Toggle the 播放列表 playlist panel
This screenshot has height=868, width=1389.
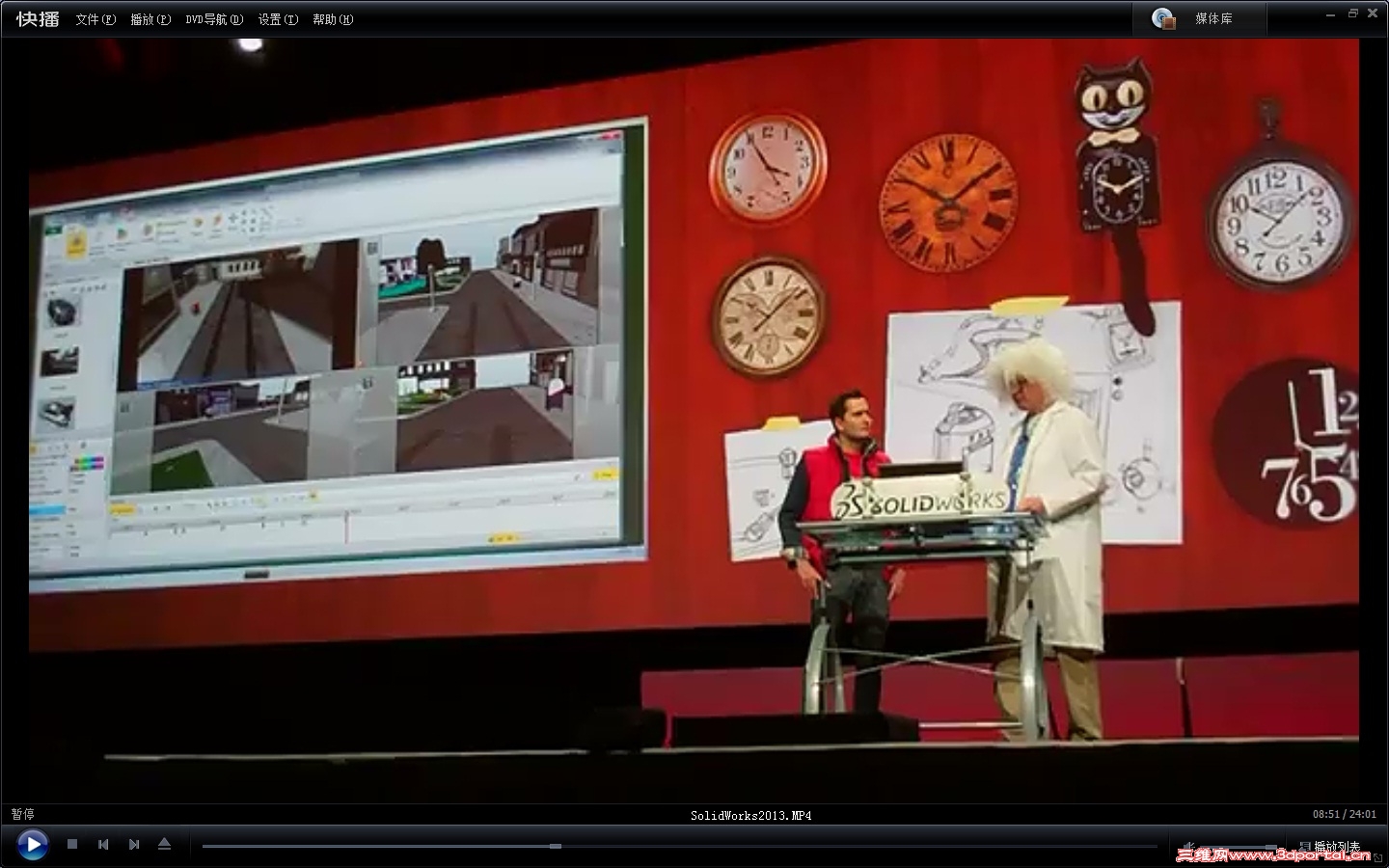(1339, 845)
